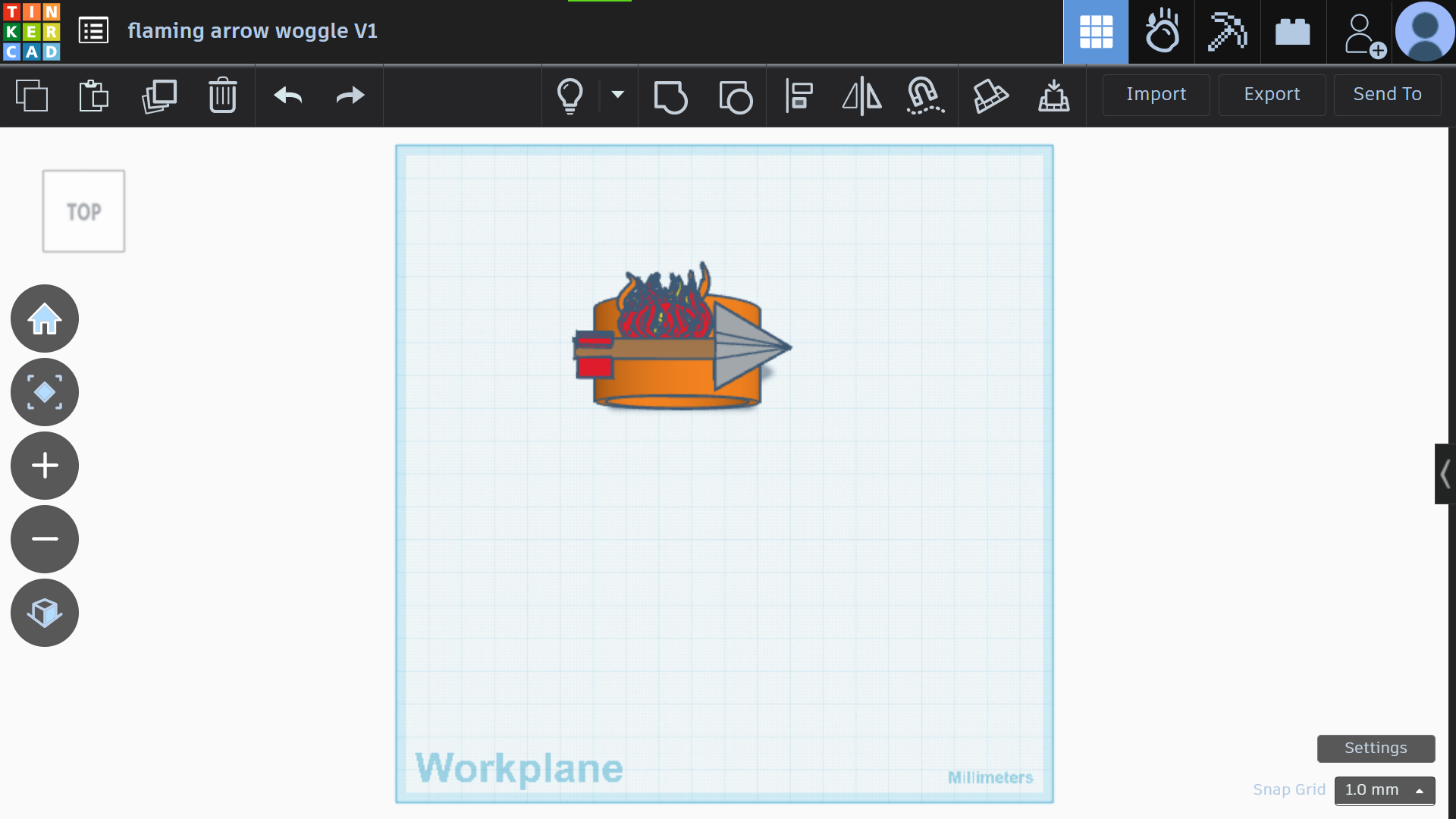Click the TOP view cube face
The height and width of the screenshot is (819, 1456).
pyautogui.click(x=83, y=212)
